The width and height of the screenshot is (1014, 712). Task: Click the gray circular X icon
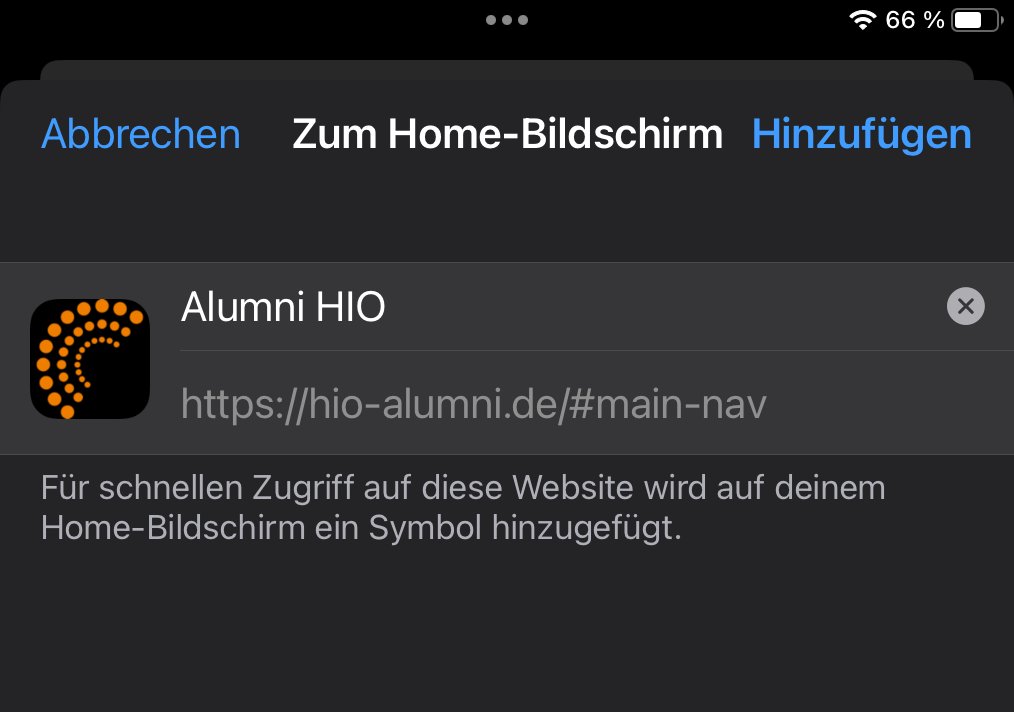(x=965, y=306)
